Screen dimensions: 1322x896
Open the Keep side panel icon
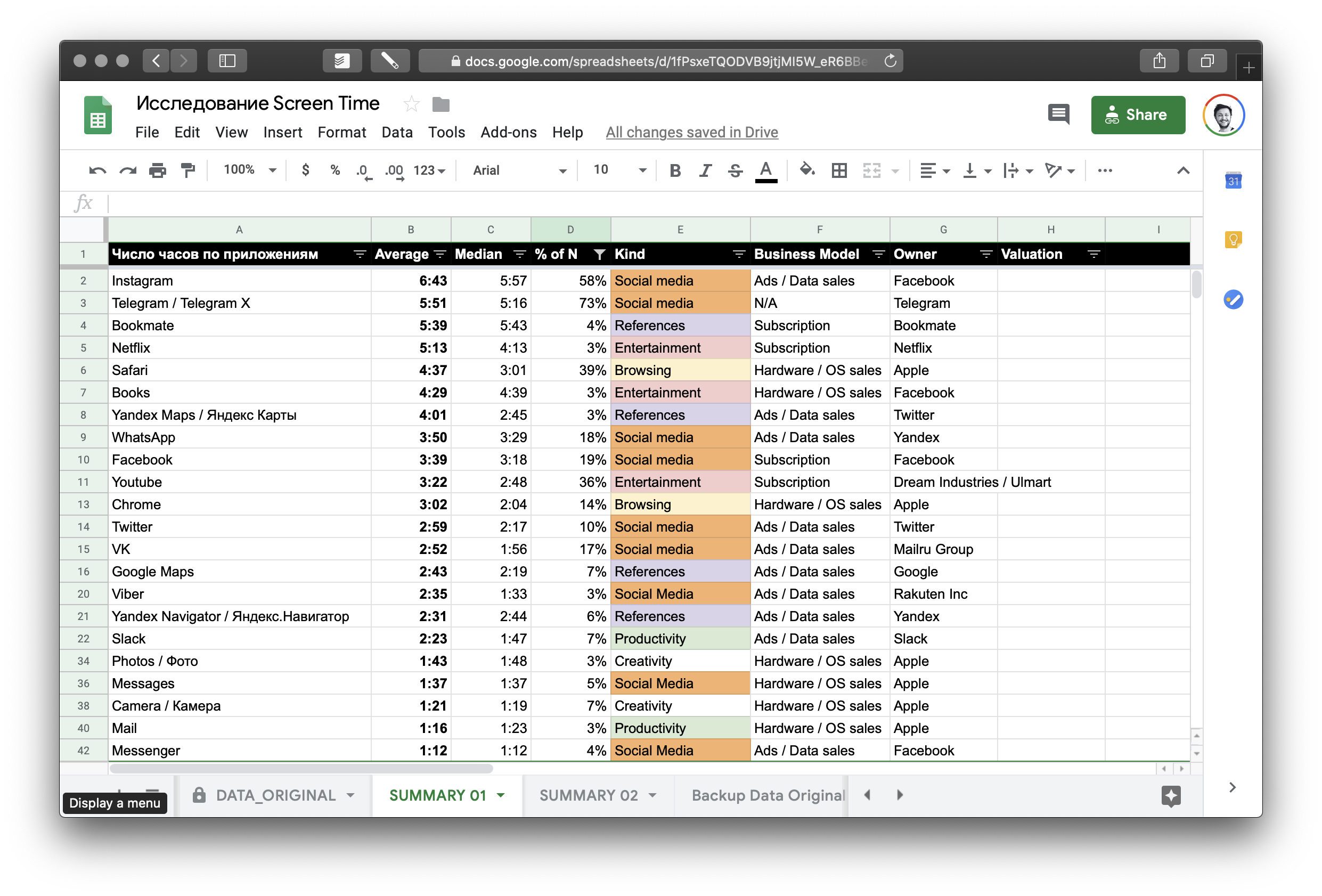pyautogui.click(x=1232, y=240)
